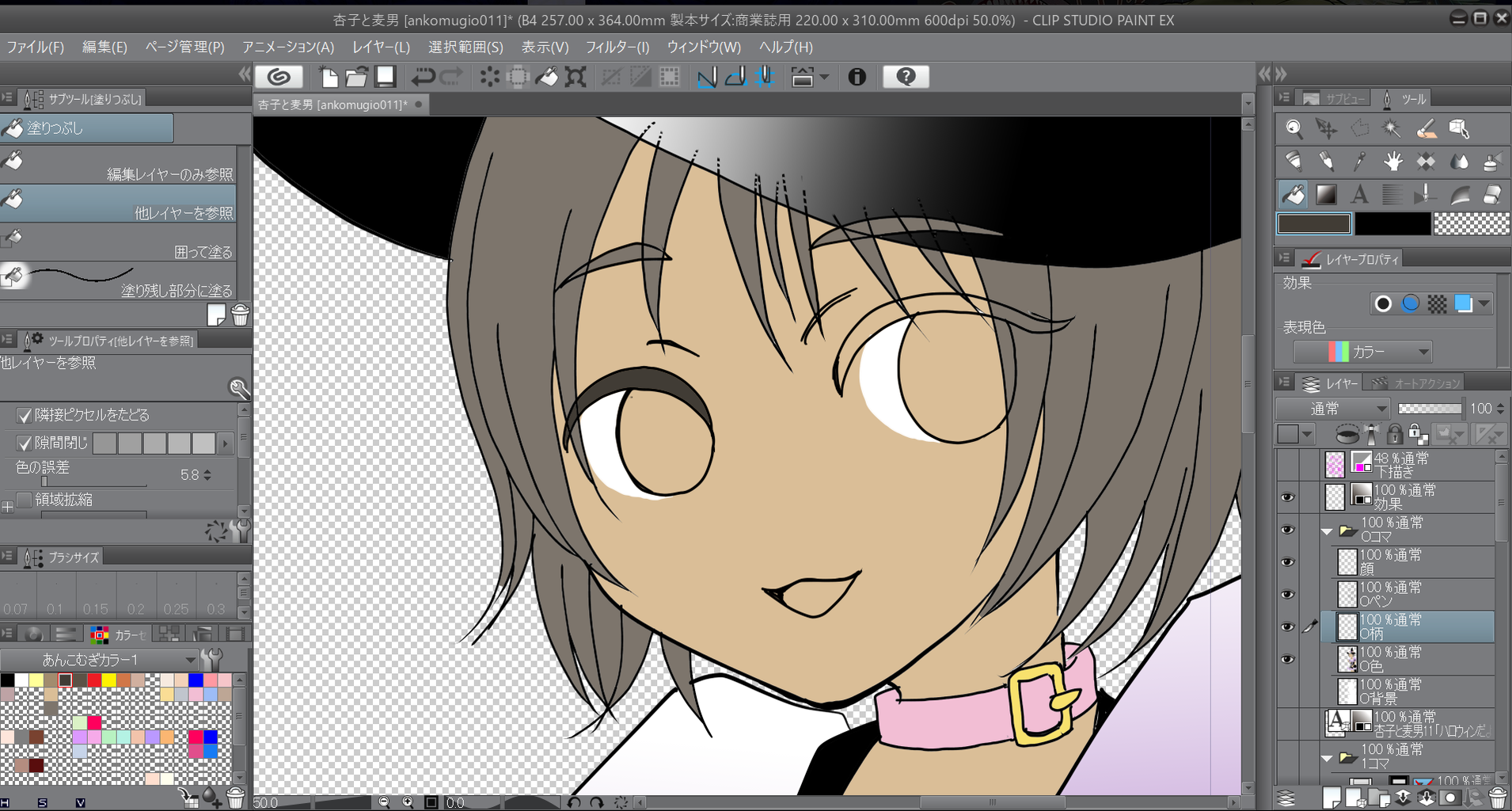The width and height of the screenshot is (1512, 811).
Task: Select the Gradient tool
Action: [x=1326, y=195]
